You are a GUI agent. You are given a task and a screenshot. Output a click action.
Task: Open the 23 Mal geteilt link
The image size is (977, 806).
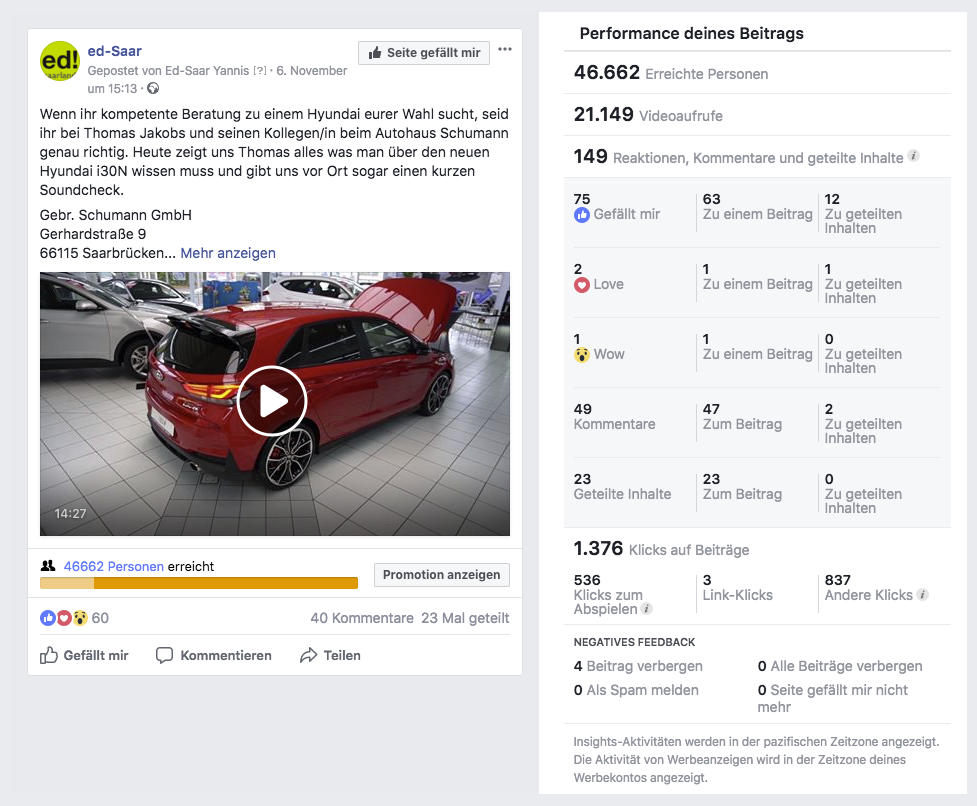(465, 618)
